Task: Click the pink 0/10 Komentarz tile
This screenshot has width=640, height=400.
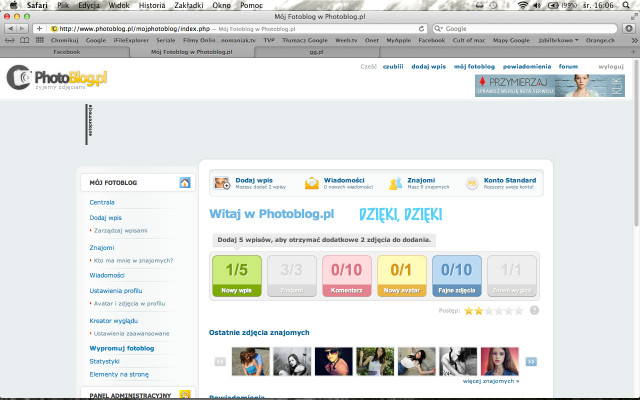Action: pos(347,276)
